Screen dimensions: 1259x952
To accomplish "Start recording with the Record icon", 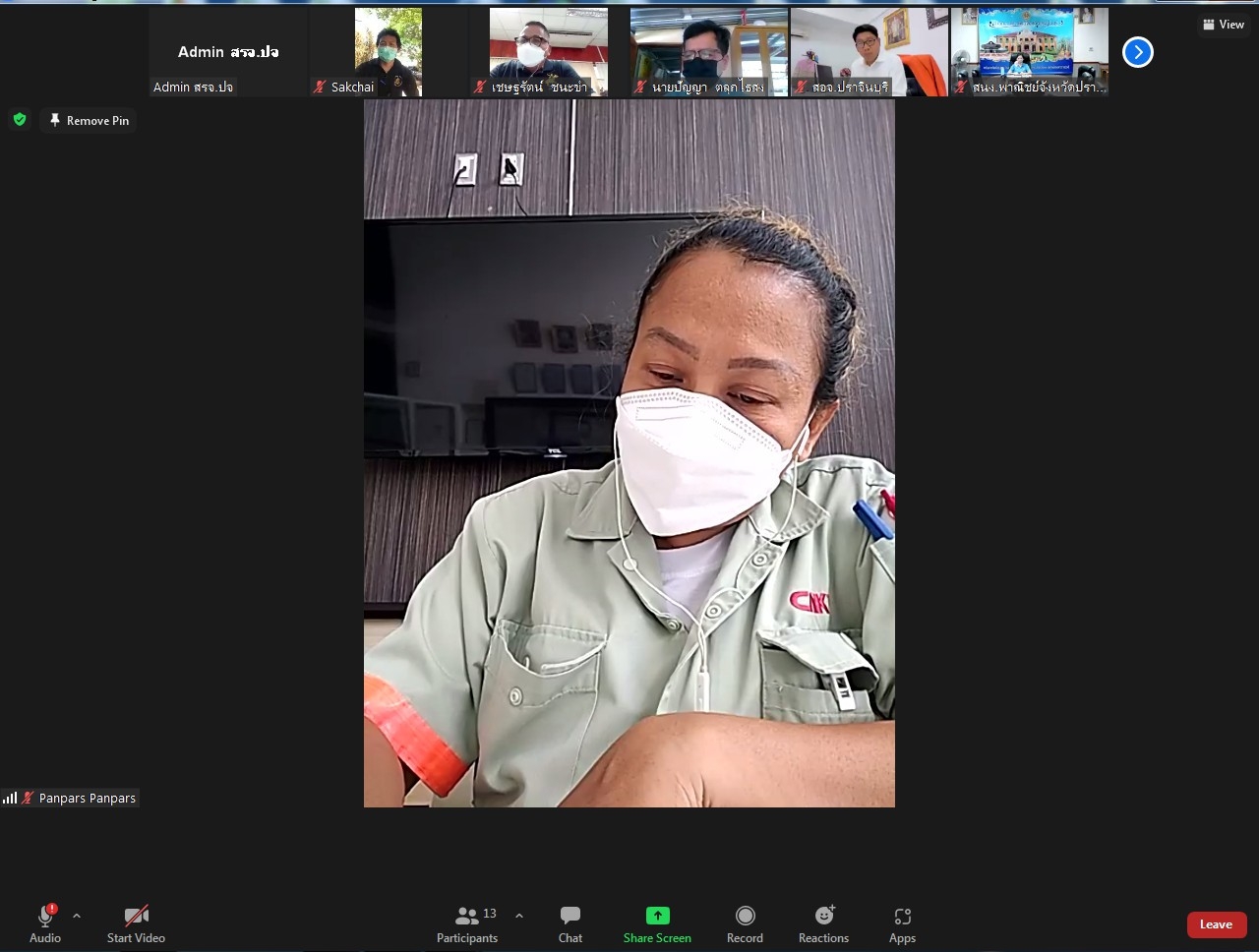I will click(x=745, y=923).
